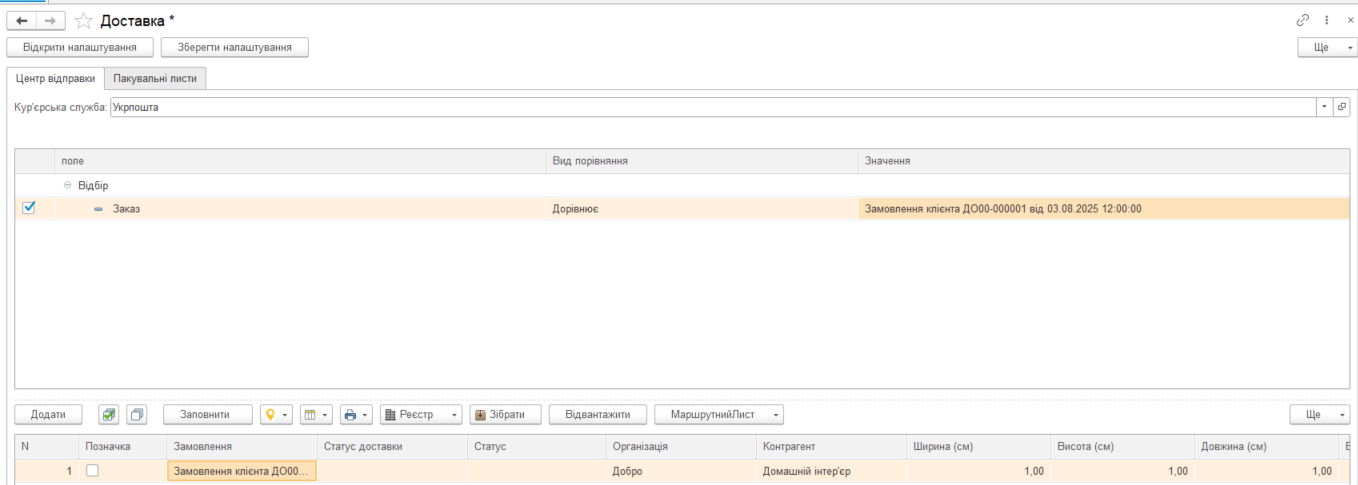Expand the Кур'єрська служба dropdown list

[x=1325, y=107]
